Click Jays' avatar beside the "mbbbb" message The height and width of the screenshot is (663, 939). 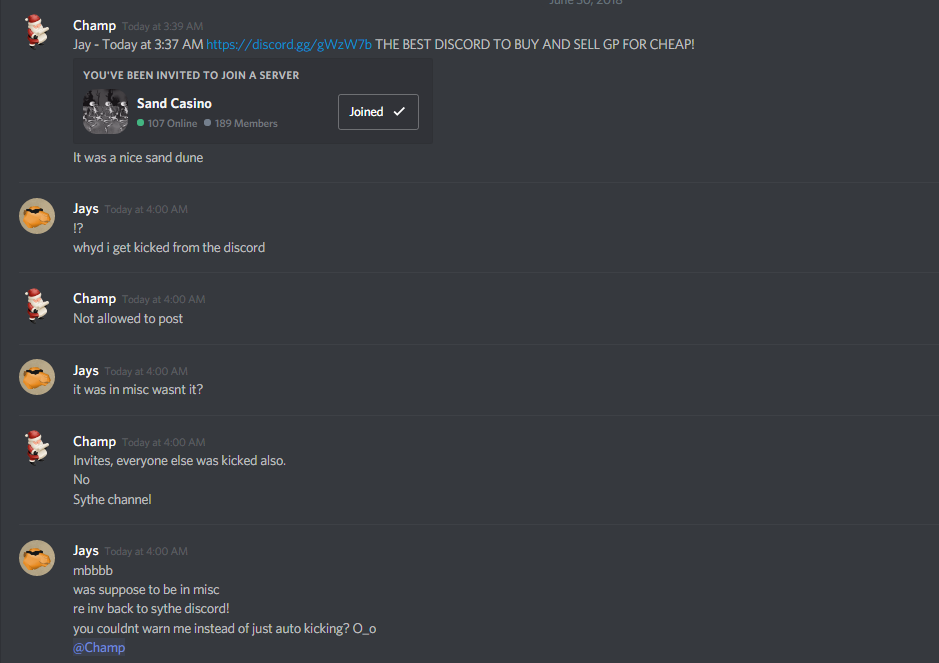[x=37, y=558]
